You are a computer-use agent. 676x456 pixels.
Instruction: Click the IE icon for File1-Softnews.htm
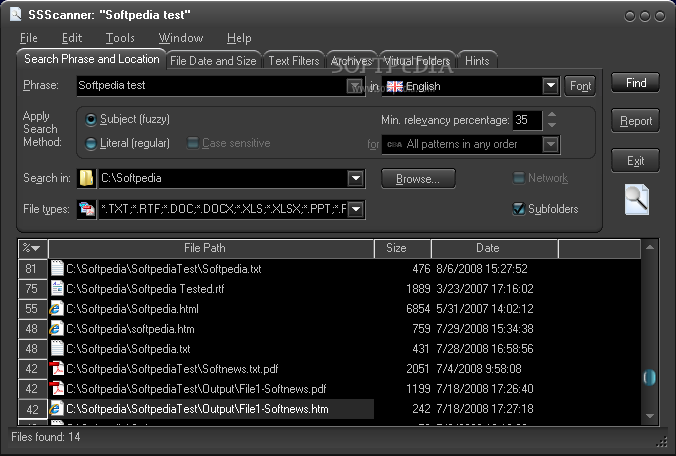(x=56, y=409)
